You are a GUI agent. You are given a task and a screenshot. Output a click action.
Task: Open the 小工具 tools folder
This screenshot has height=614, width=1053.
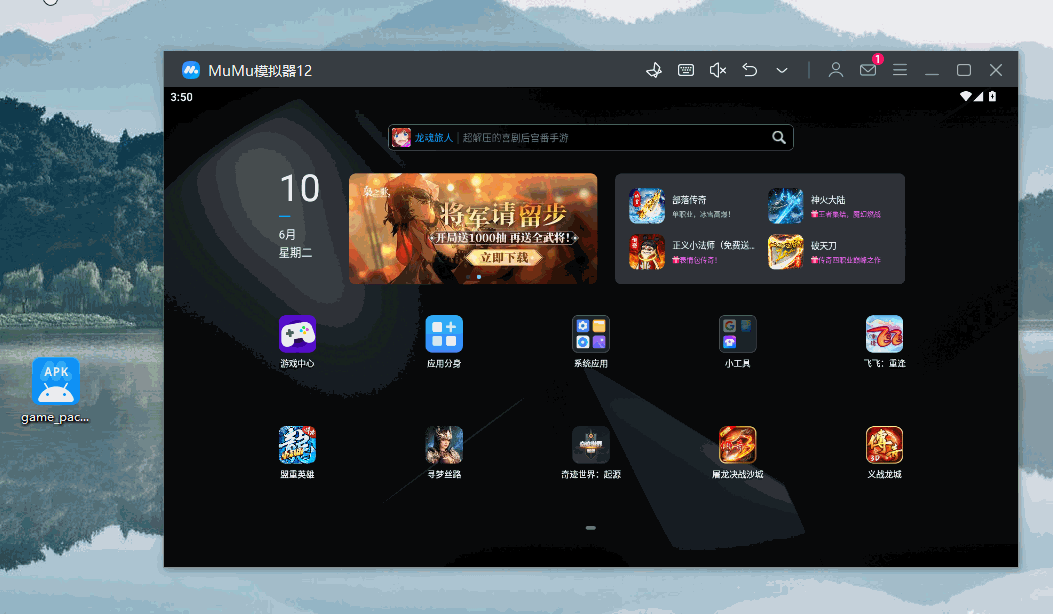(x=737, y=341)
